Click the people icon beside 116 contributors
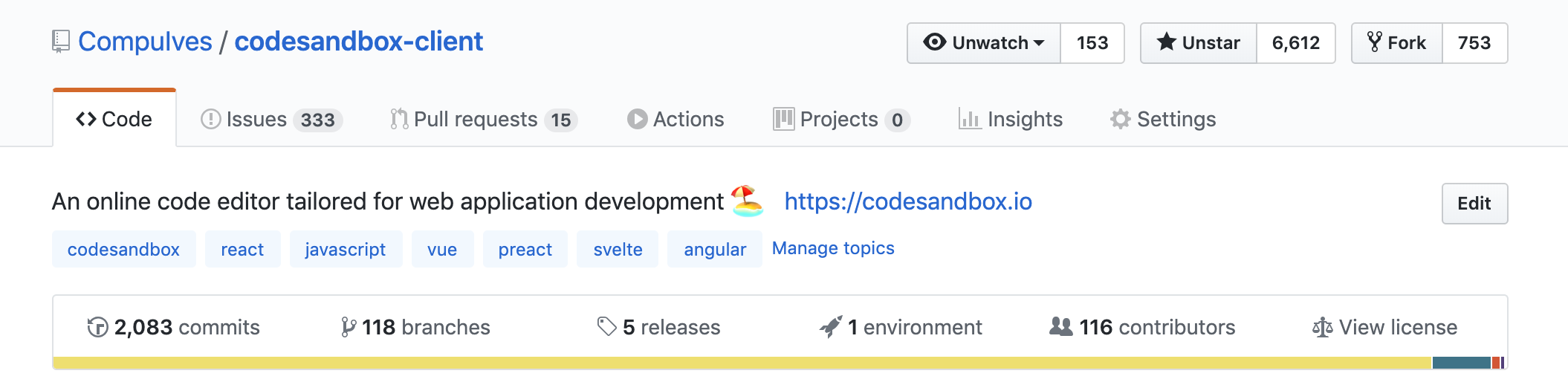The width and height of the screenshot is (1568, 382). 1061,326
